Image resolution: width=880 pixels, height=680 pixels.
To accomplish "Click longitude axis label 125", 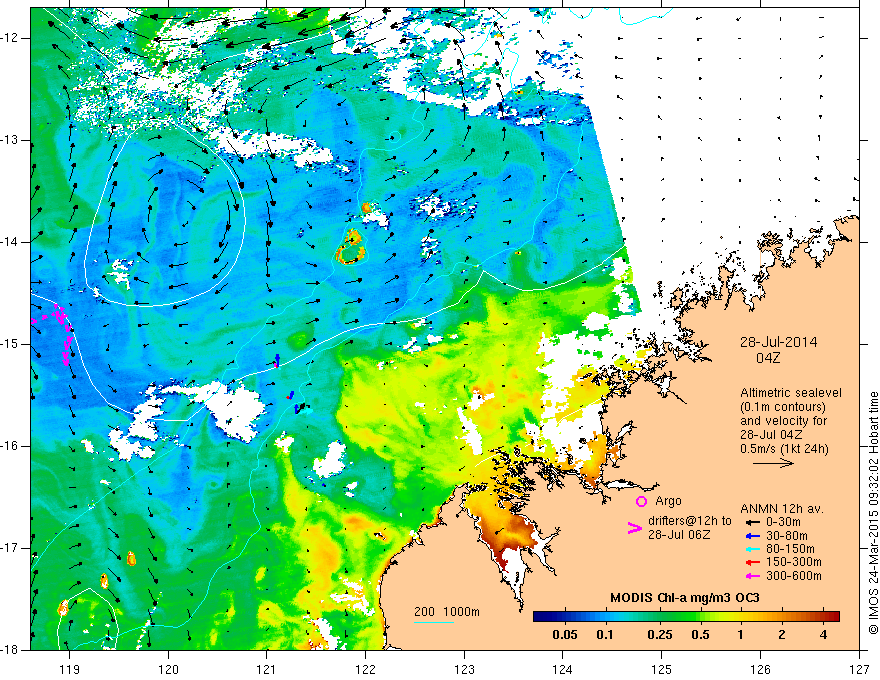I will [662, 670].
